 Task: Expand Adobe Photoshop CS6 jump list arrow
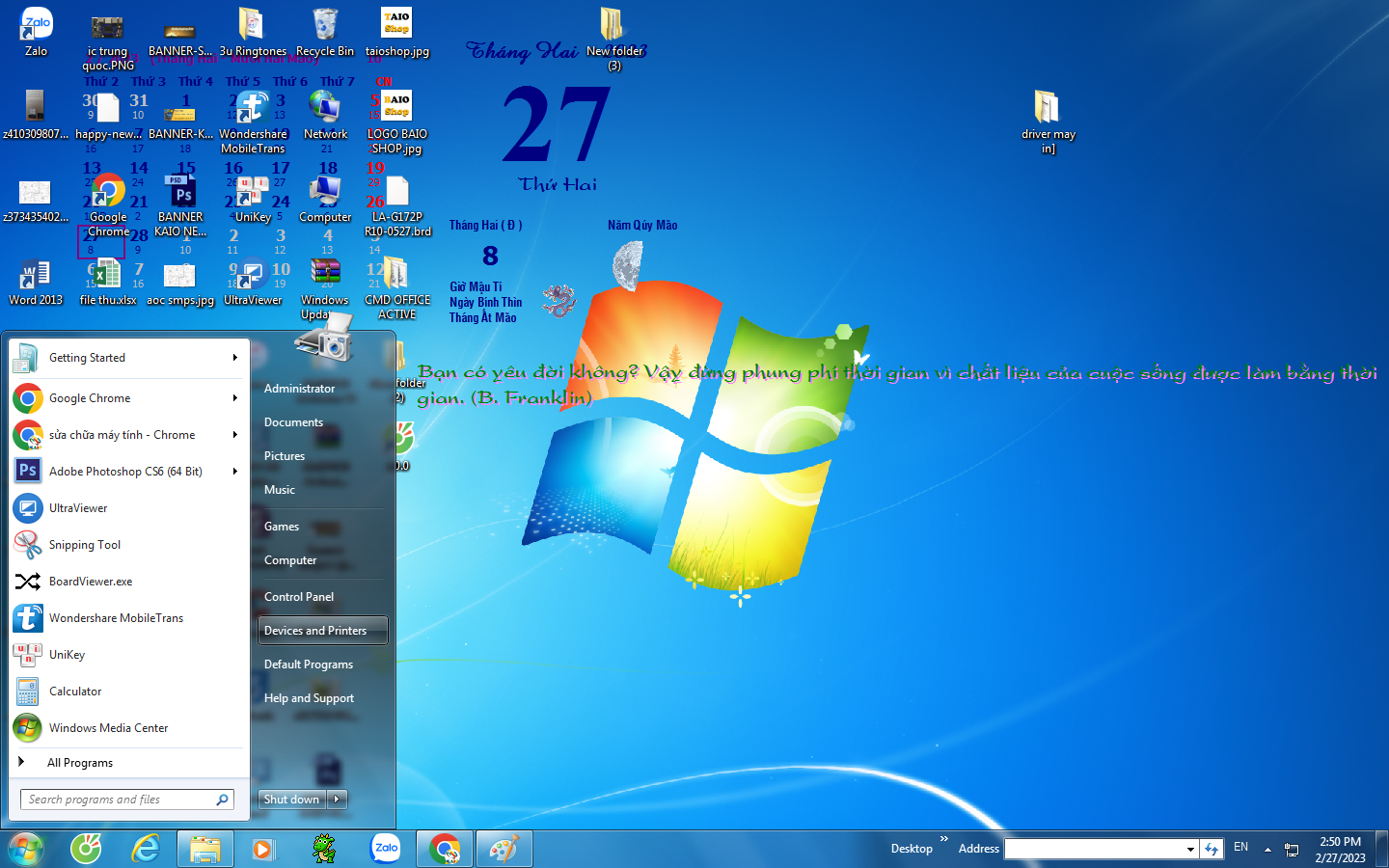click(234, 472)
